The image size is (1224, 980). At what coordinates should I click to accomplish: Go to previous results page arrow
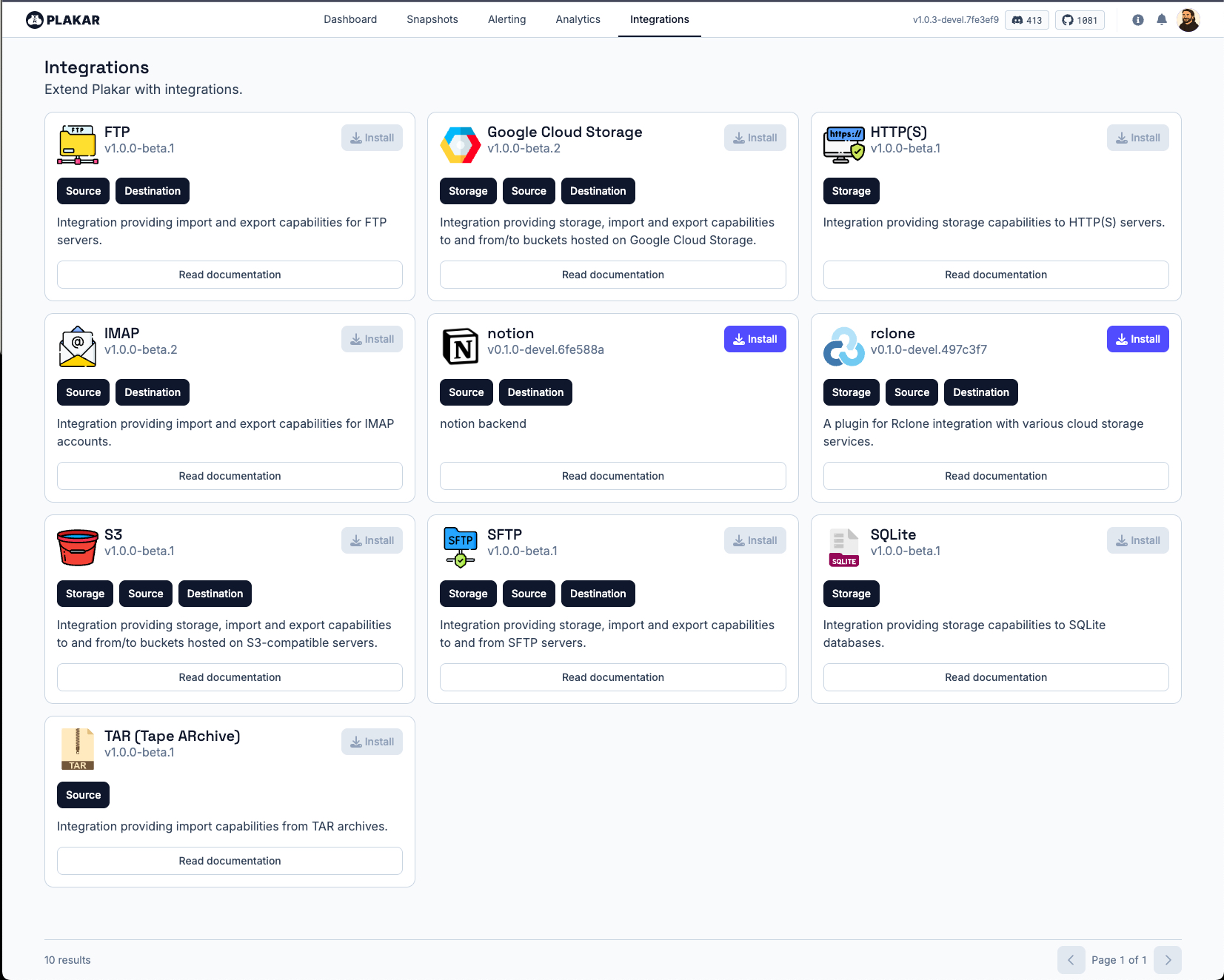(x=1071, y=960)
